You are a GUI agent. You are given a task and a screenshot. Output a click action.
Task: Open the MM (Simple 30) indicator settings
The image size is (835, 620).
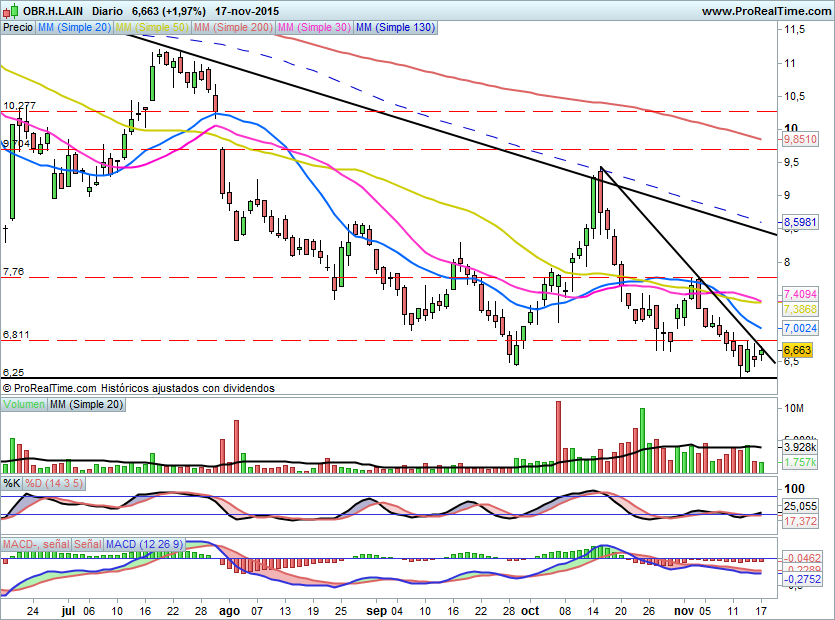[x=313, y=28]
